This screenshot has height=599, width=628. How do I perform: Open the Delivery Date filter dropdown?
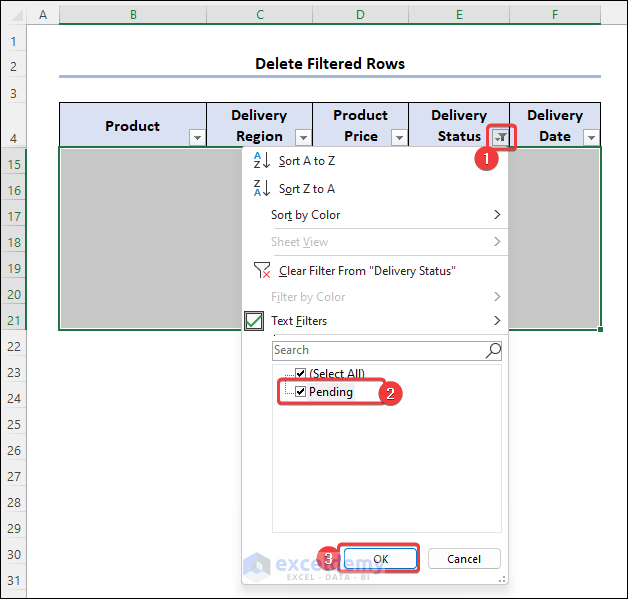[591, 138]
